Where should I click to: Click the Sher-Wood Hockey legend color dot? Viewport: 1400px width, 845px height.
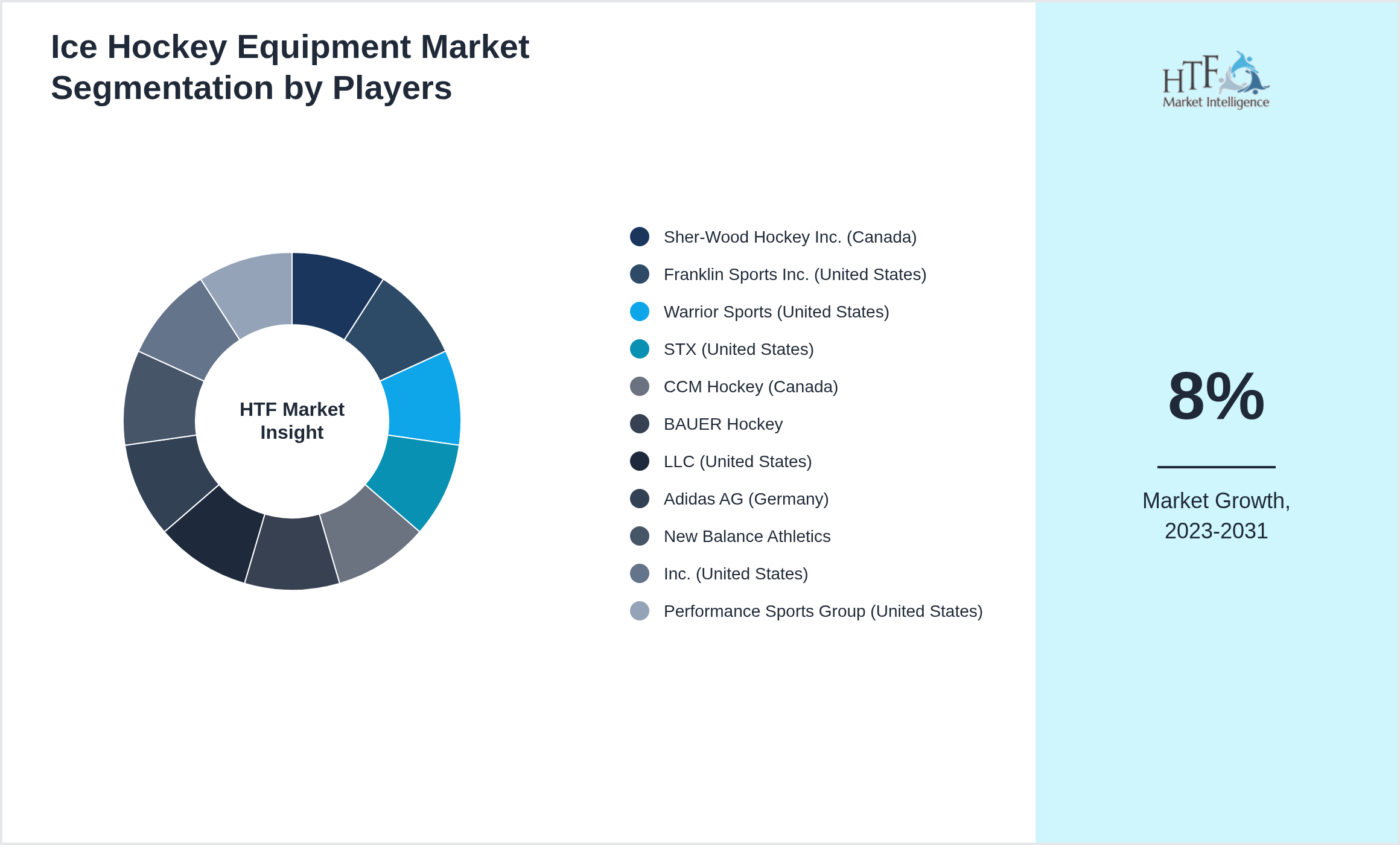coord(640,237)
